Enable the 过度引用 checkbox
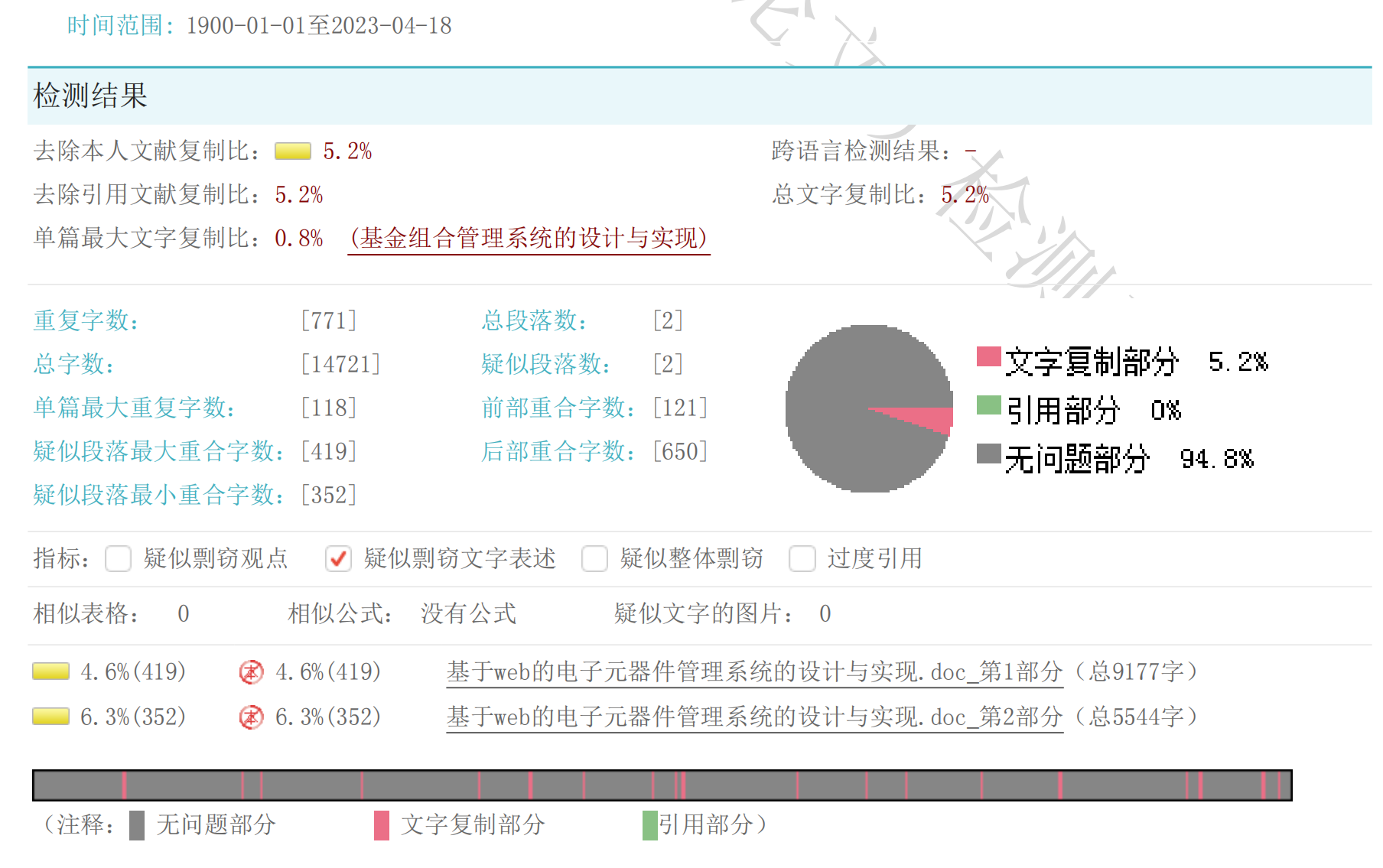Viewport: 1383px width, 868px height. [x=802, y=559]
